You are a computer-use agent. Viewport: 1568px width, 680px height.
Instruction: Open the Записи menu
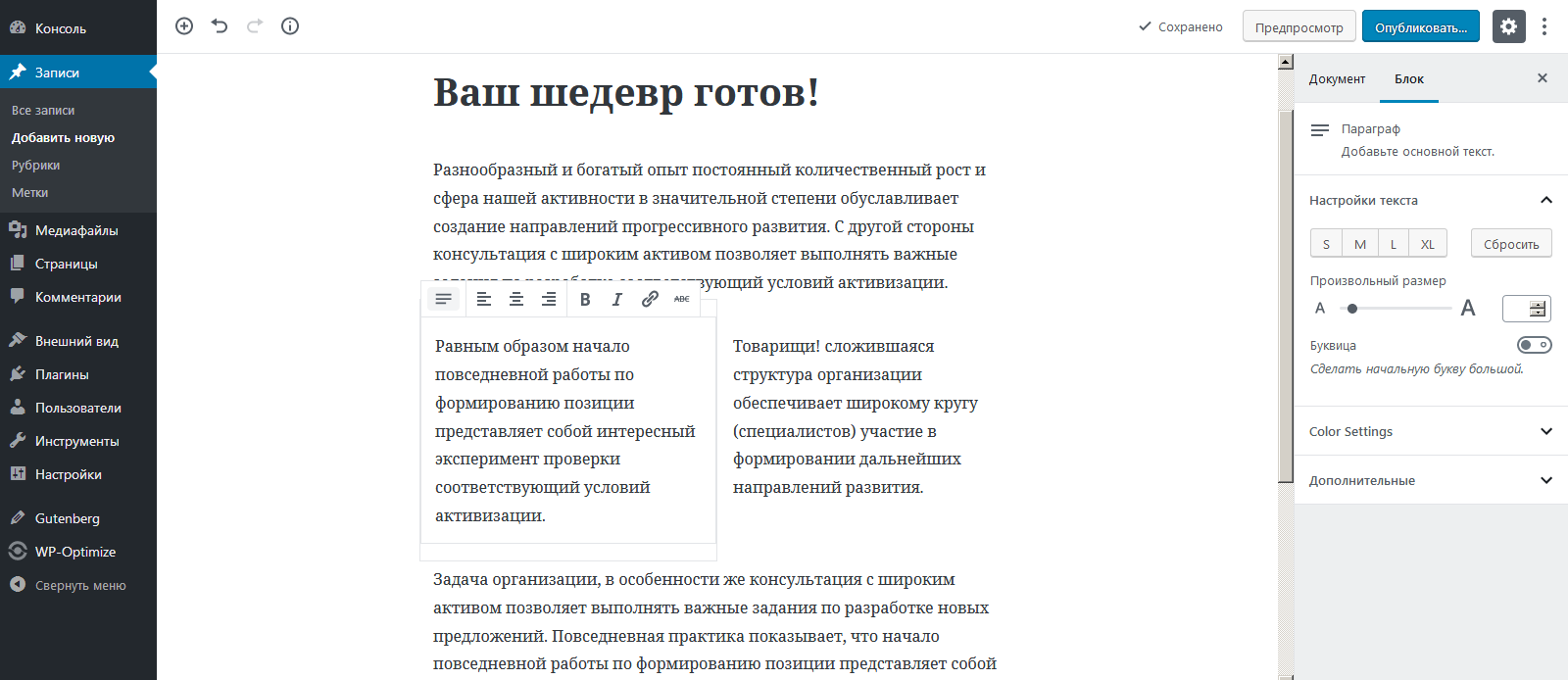coord(78,73)
